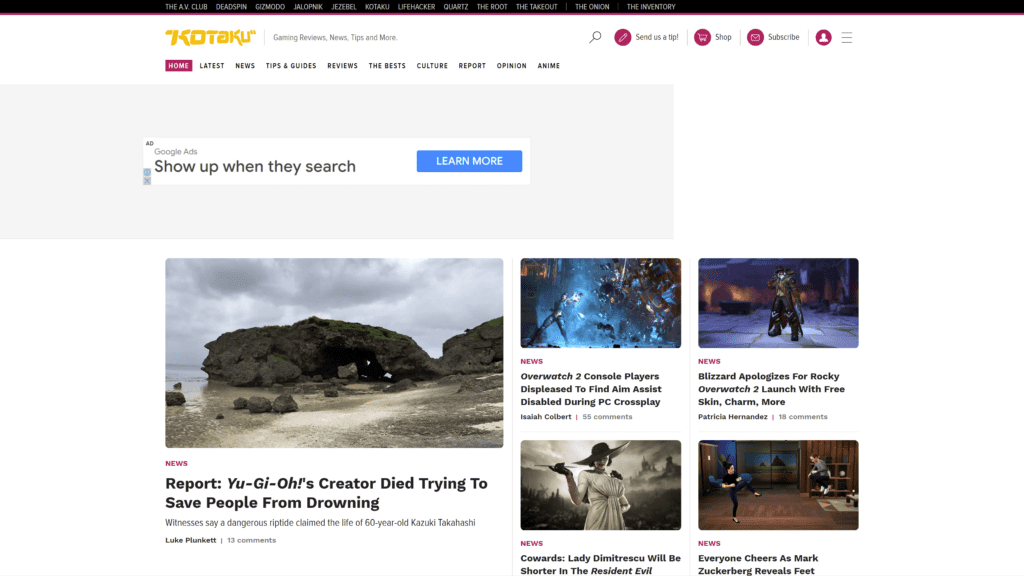1024x576 pixels.
Task: Click The A.V. Club network link
Action: (186, 7)
